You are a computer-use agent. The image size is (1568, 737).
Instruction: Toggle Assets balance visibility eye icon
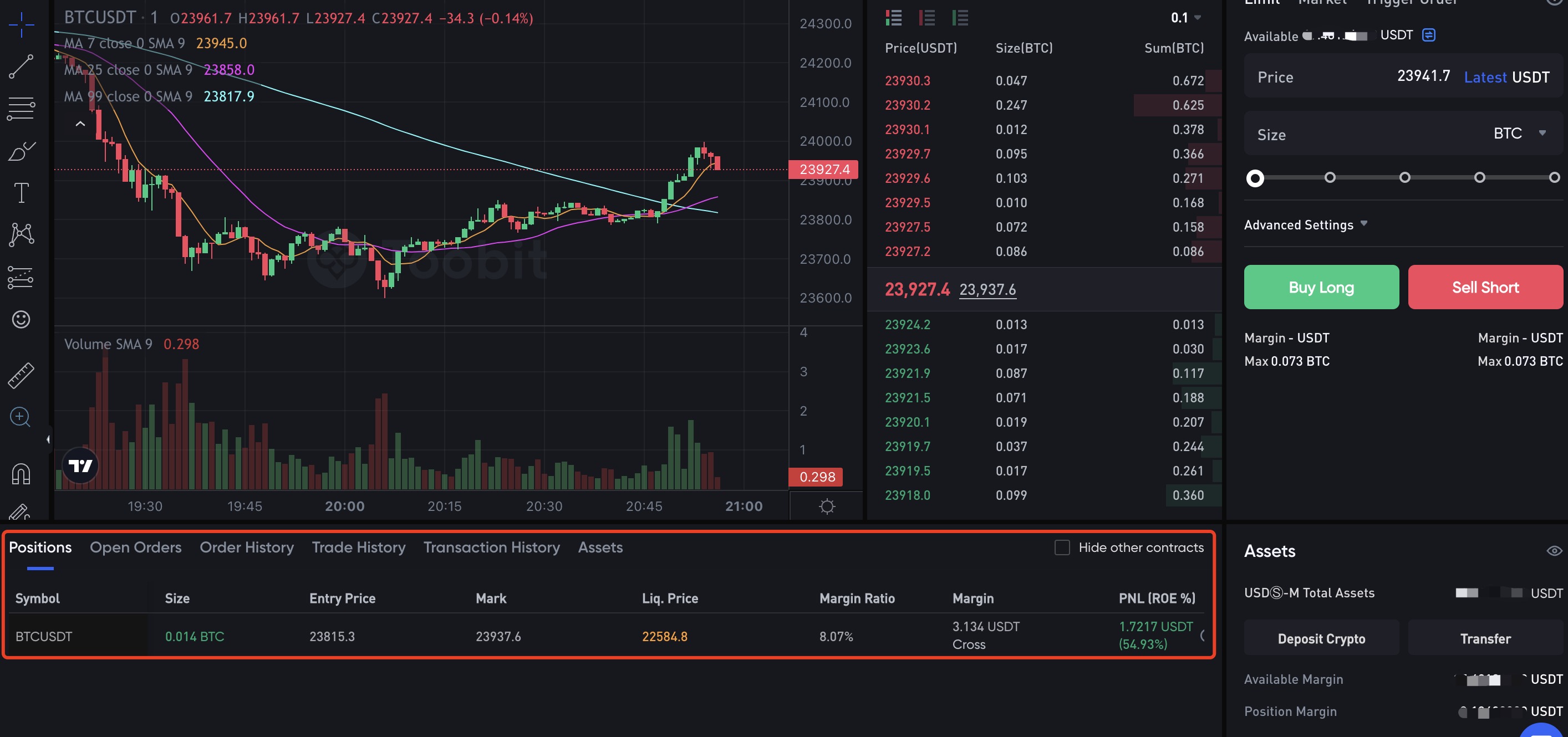click(x=1554, y=551)
